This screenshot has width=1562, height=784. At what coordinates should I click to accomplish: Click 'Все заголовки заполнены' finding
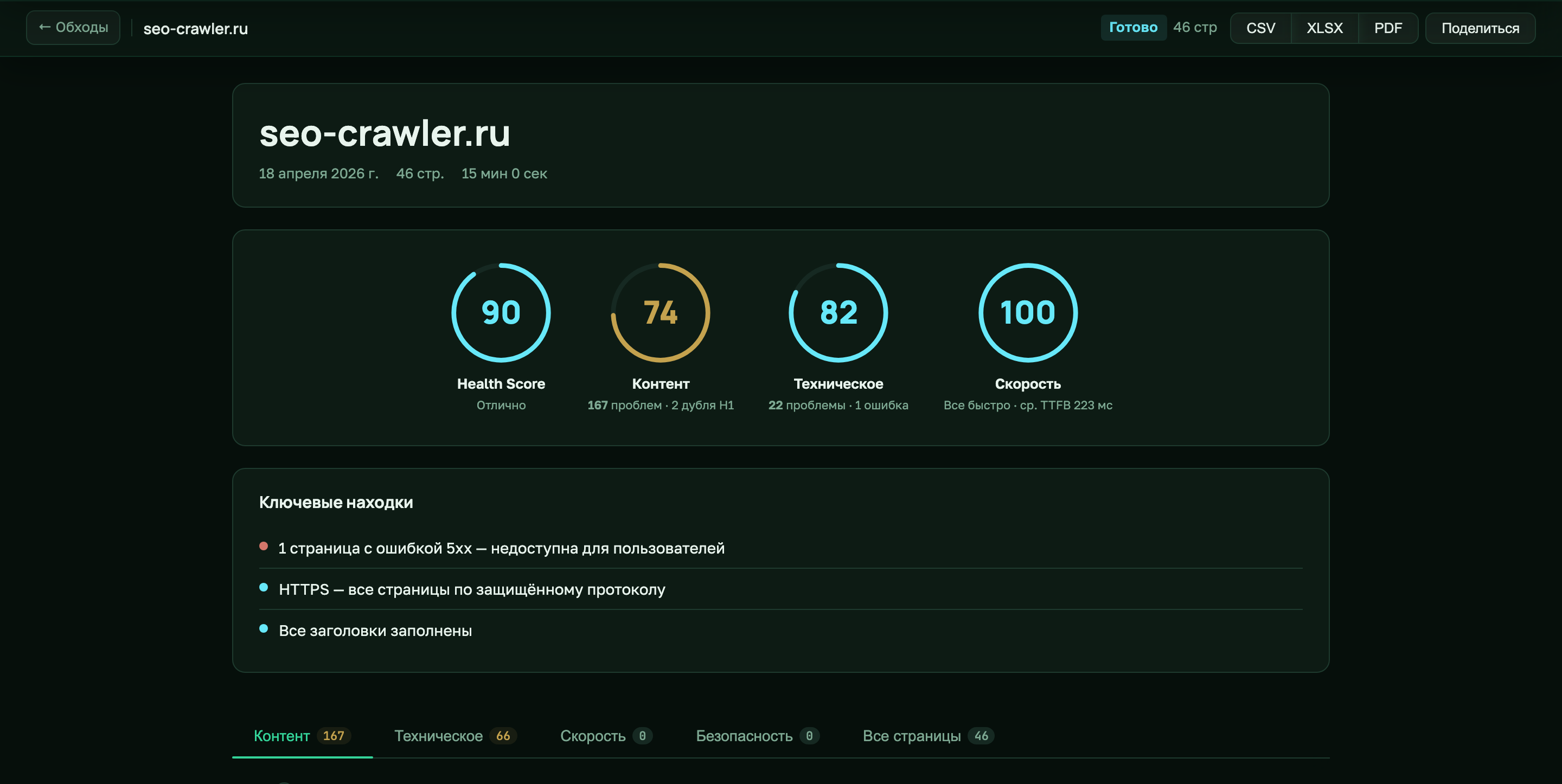click(x=780, y=630)
